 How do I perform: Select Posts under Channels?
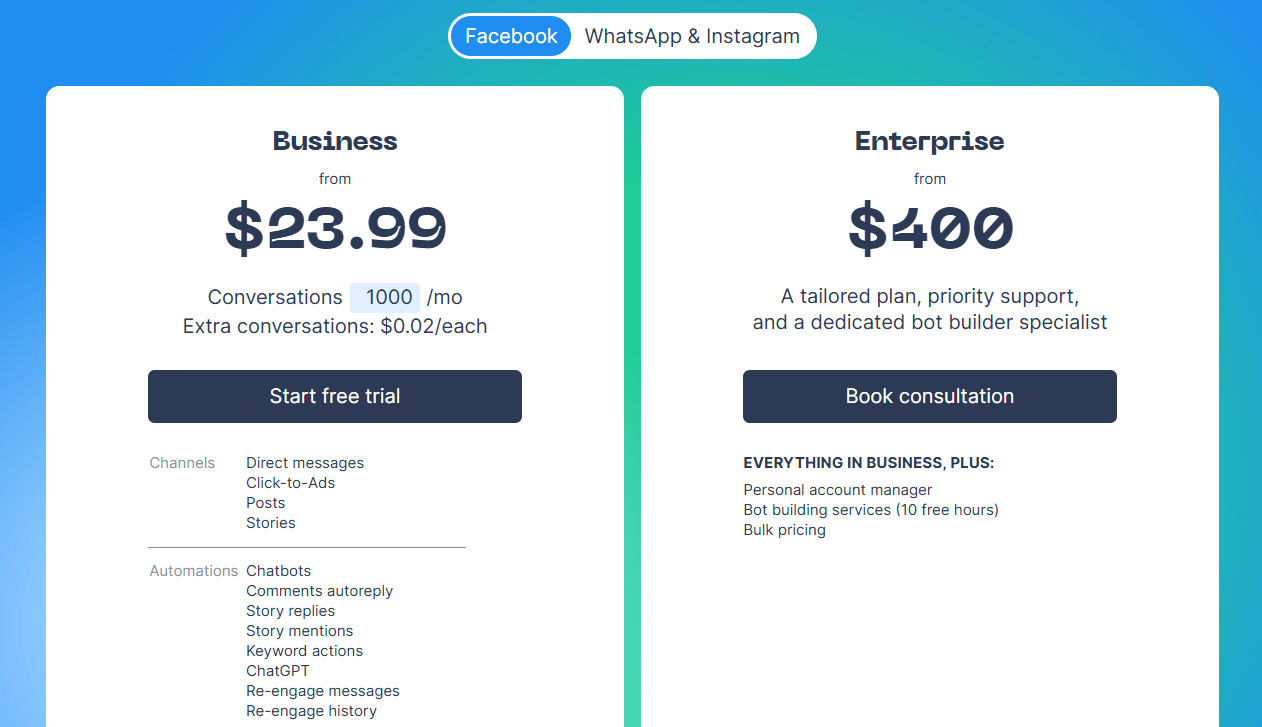265,502
